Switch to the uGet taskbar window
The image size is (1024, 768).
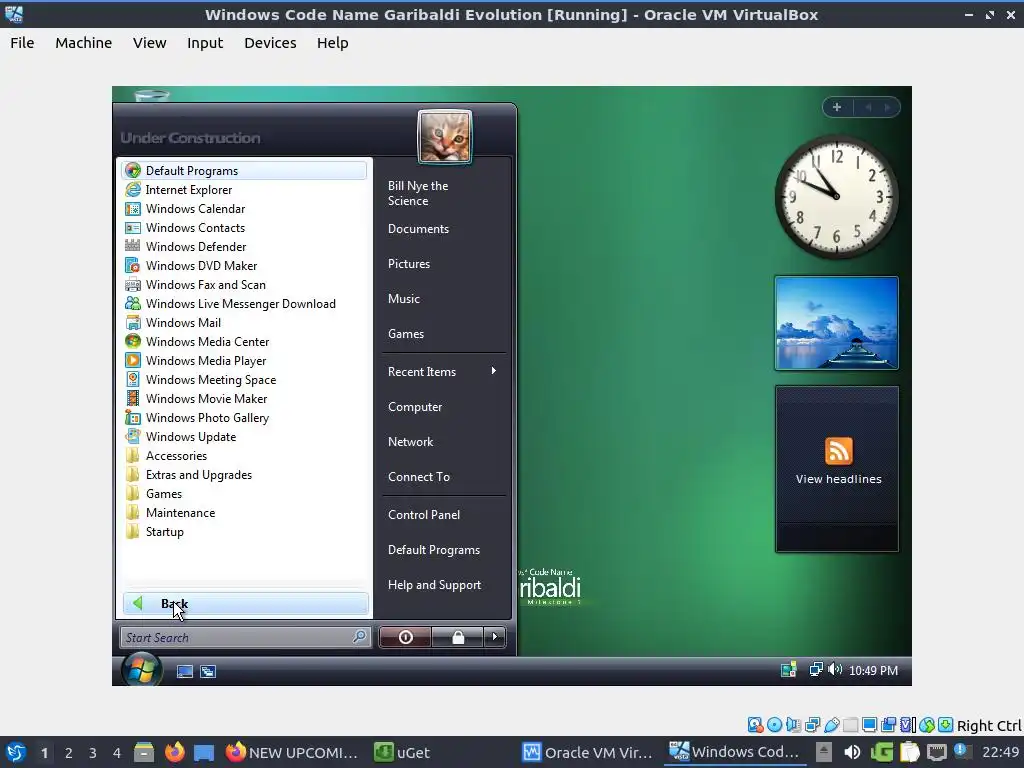402,752
